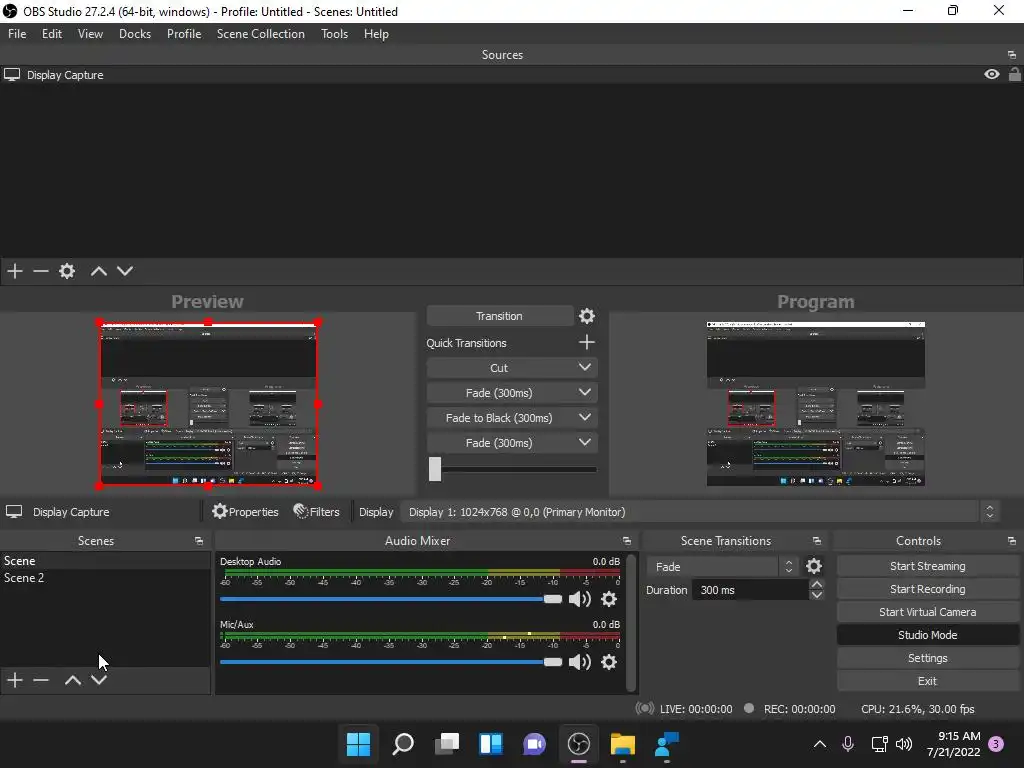Click the Duration 300 ms input field
1024x768 pixels.
751,590
